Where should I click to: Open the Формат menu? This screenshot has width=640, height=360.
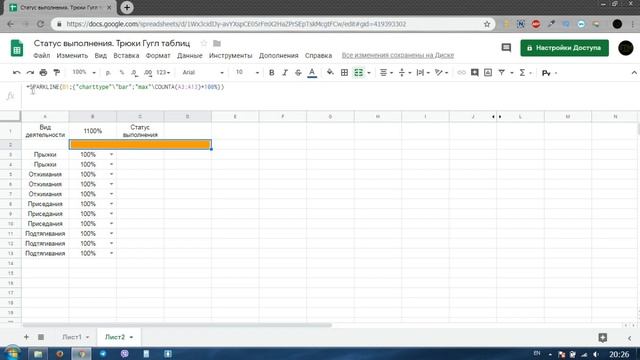coord(158,56)
